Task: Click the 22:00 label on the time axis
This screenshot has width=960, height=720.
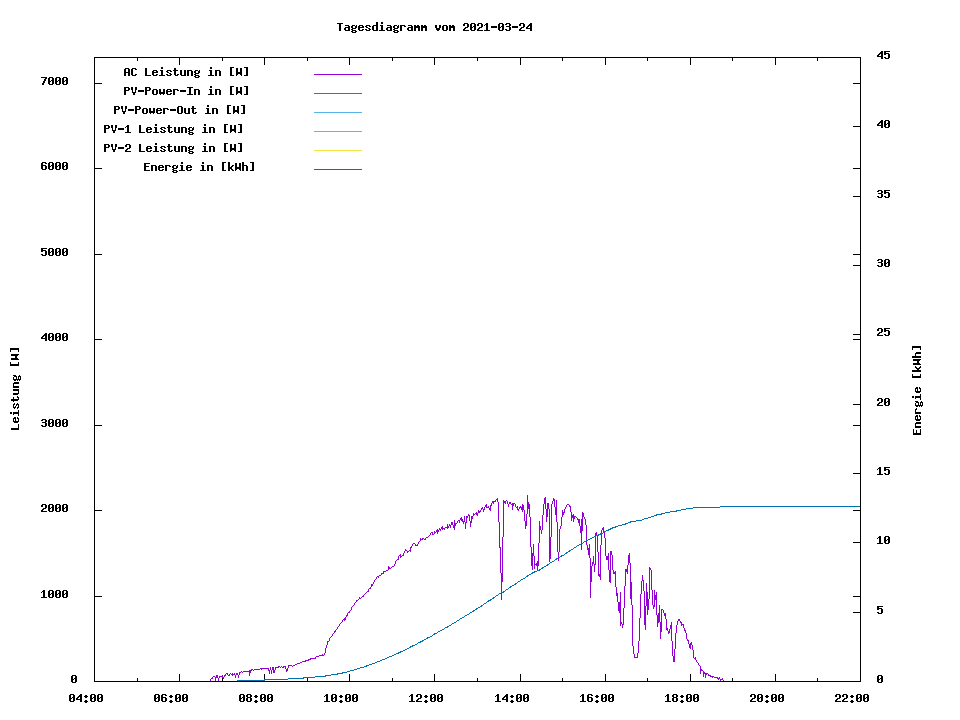Action: (x=851, y=698)
